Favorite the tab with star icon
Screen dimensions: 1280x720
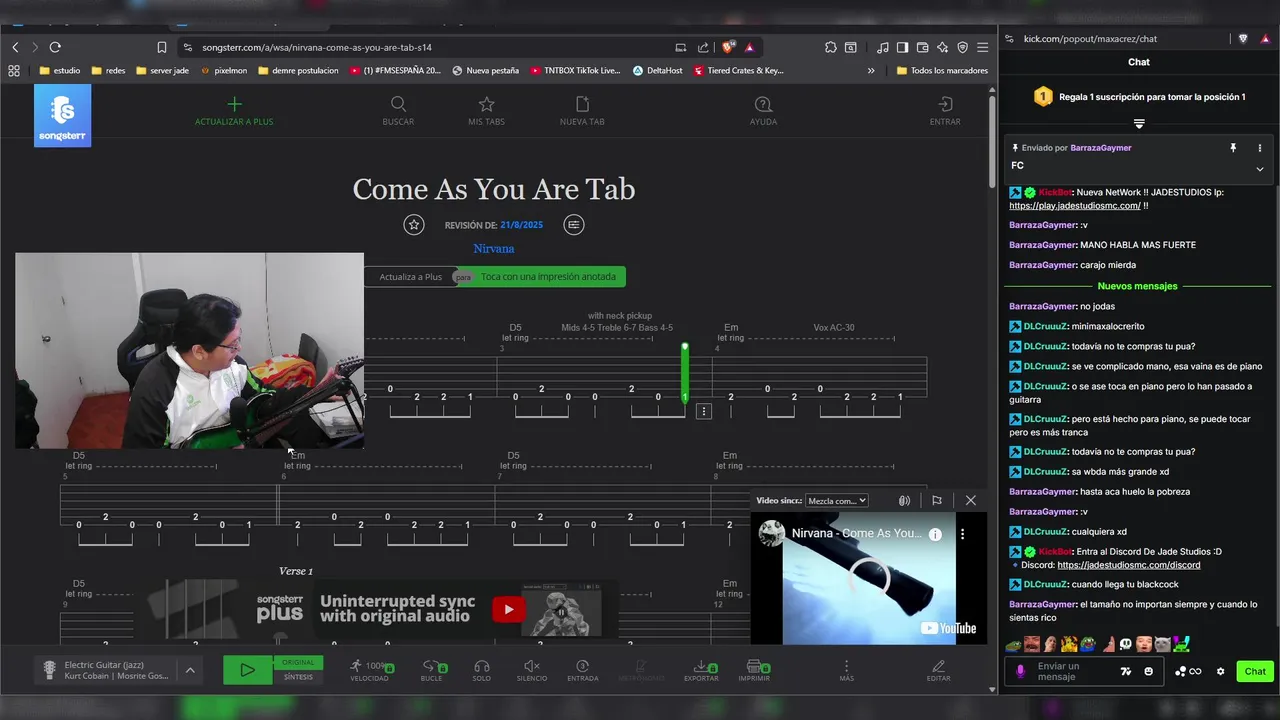(414, 225)
